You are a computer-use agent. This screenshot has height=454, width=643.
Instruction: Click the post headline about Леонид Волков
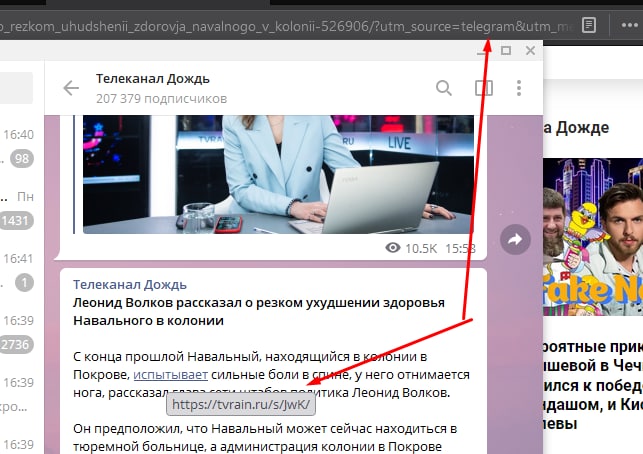click(x=259, y=311)
